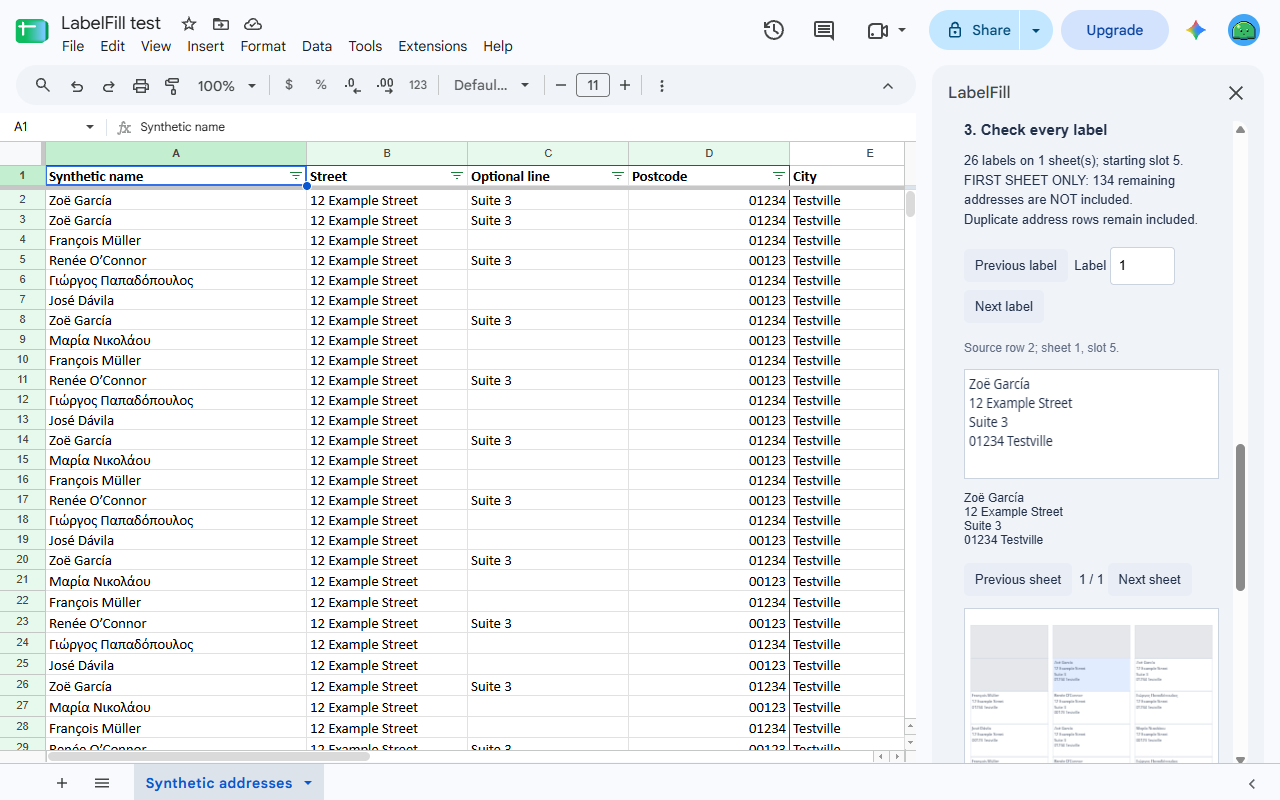Activate the paint format tool
The image size is (1280, 800).
[172, 86]
